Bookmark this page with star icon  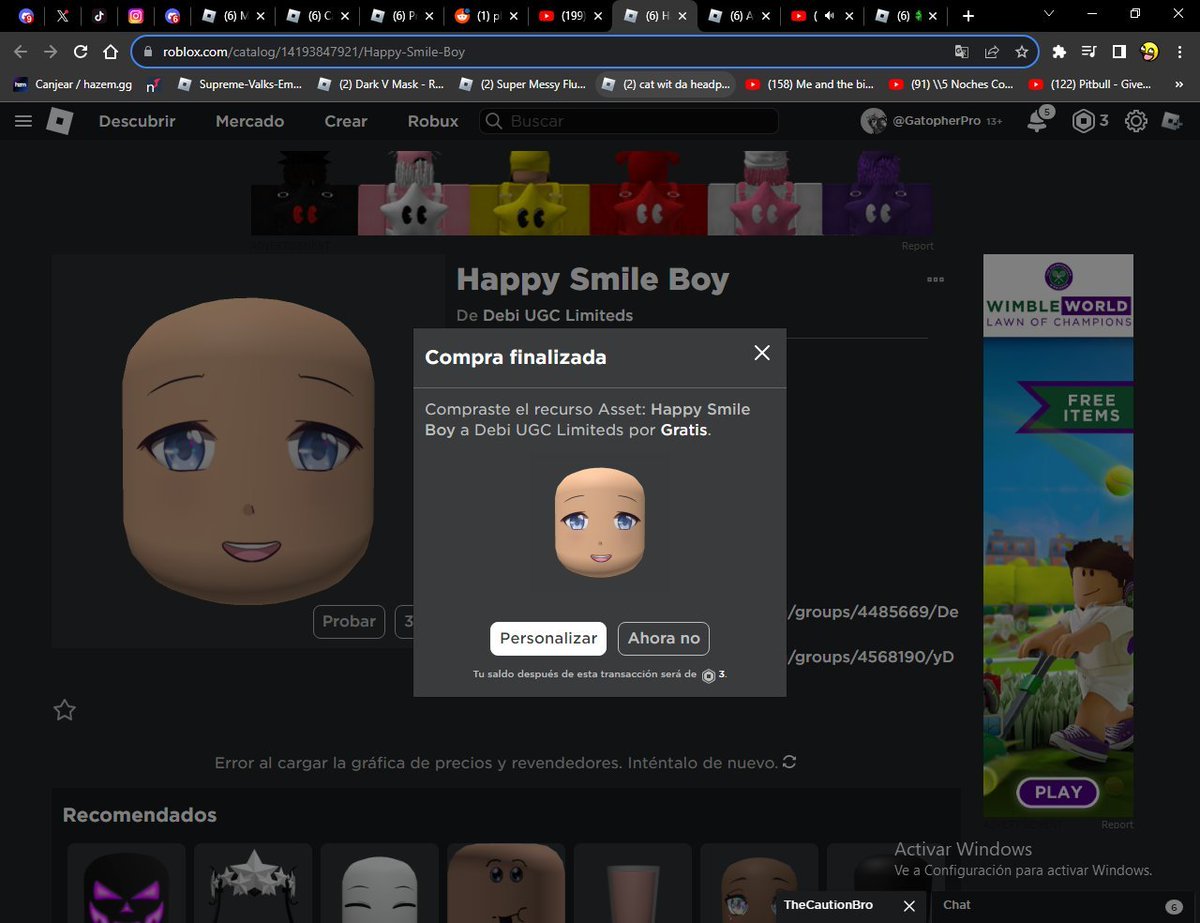point(1021,52)
